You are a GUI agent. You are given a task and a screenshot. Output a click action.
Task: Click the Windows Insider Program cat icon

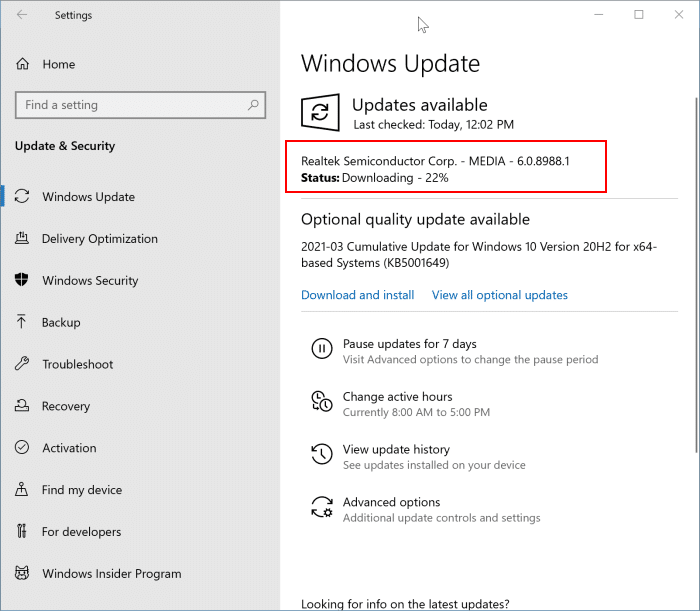(22, 573)
